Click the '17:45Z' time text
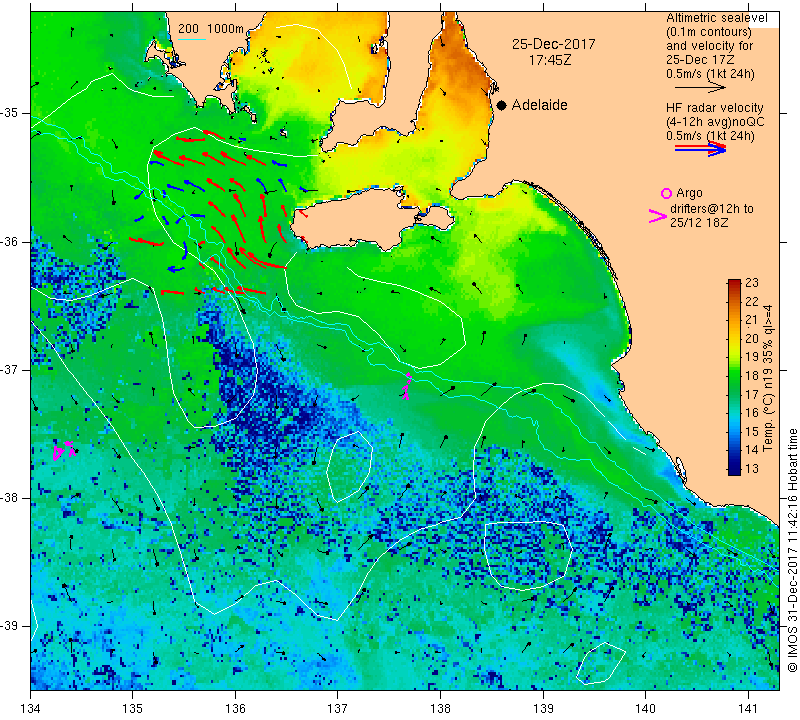 coord(549,60)
